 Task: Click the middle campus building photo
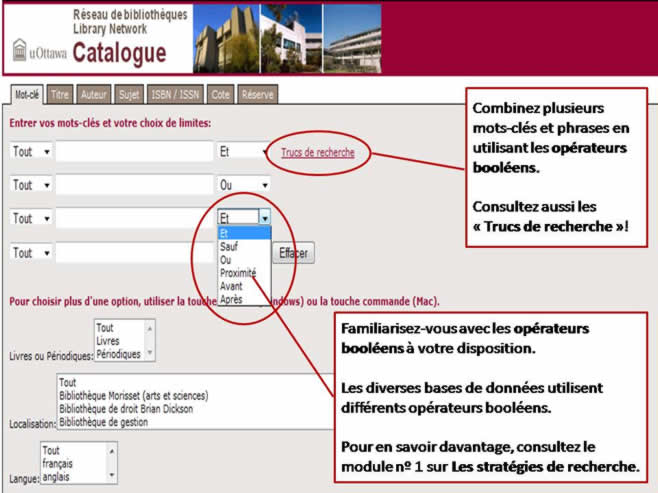[291, 39]
